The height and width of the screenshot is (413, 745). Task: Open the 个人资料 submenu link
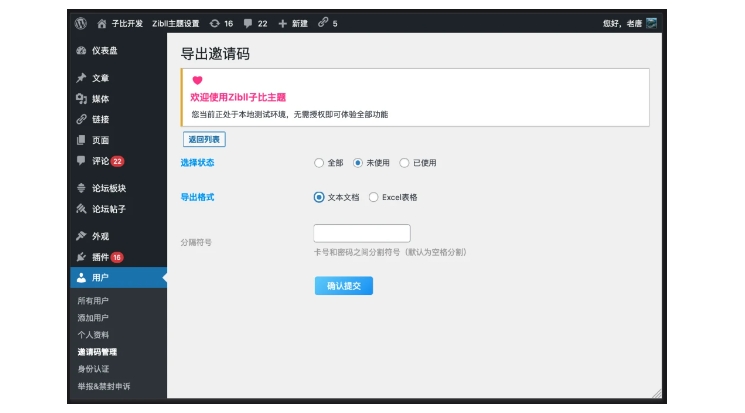coord(93,335)
